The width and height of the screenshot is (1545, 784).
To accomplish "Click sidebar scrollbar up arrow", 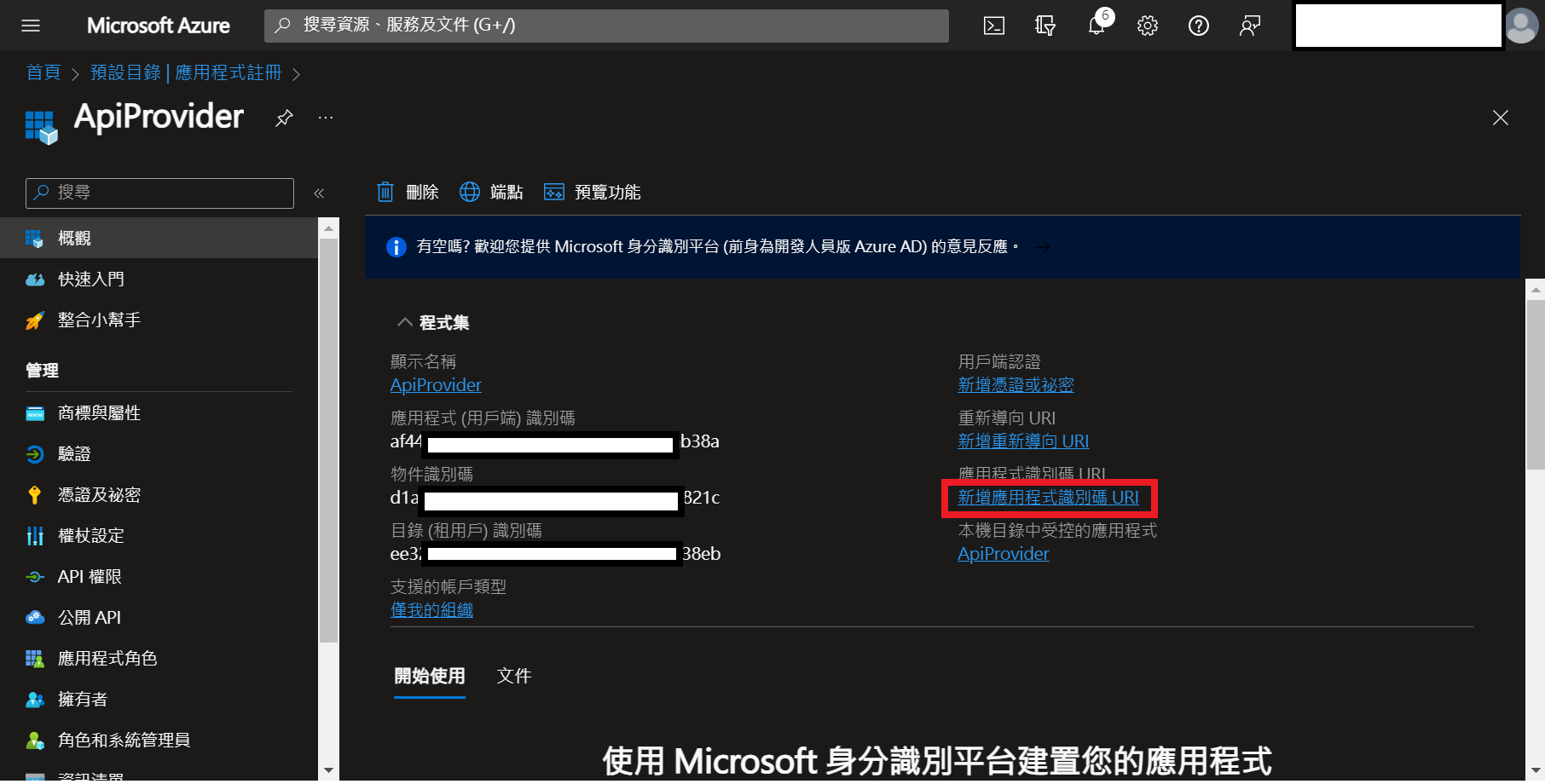I will click(x=328, y=228).
